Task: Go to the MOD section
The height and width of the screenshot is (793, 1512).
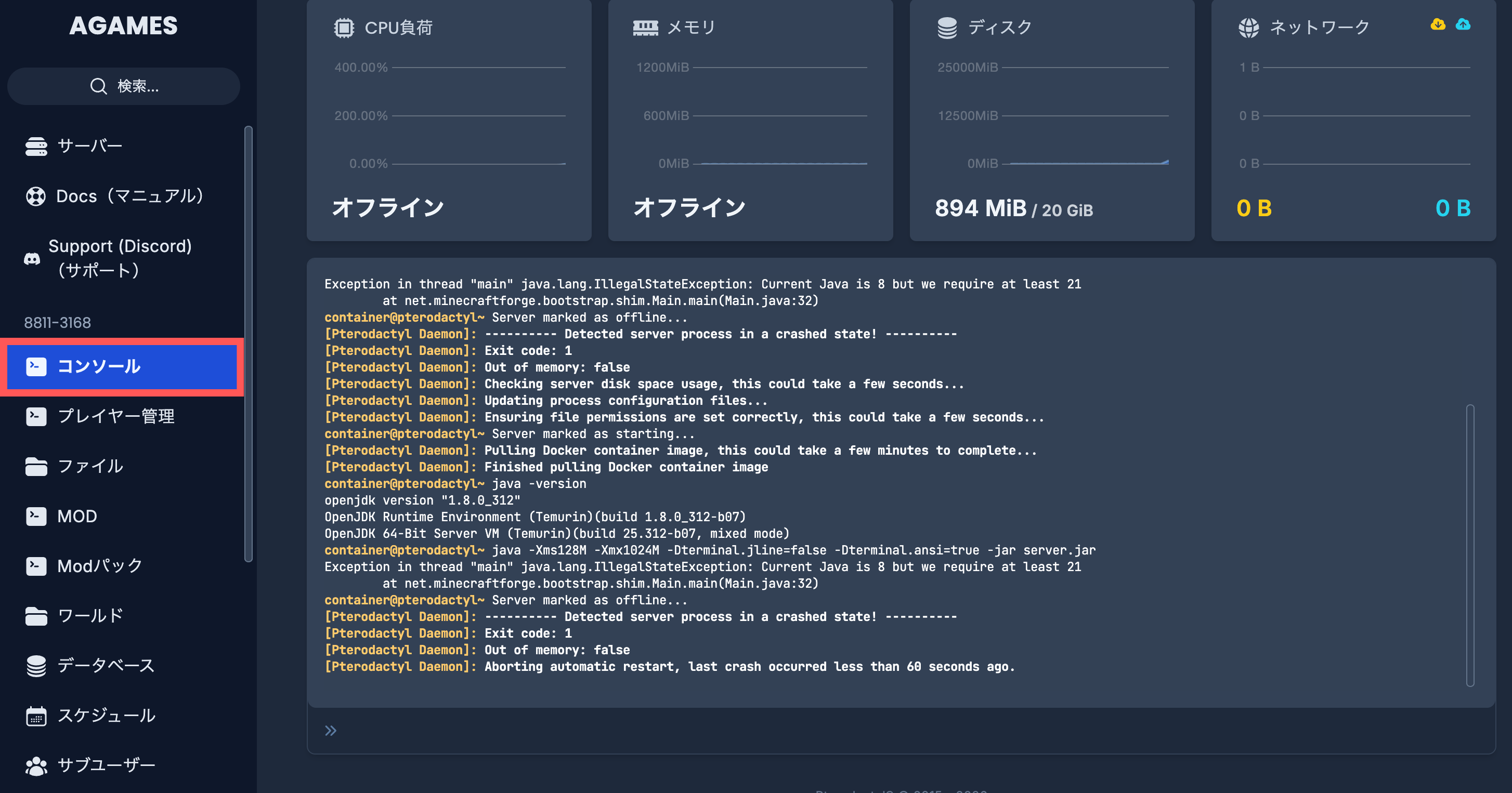Action: point(77,516)
